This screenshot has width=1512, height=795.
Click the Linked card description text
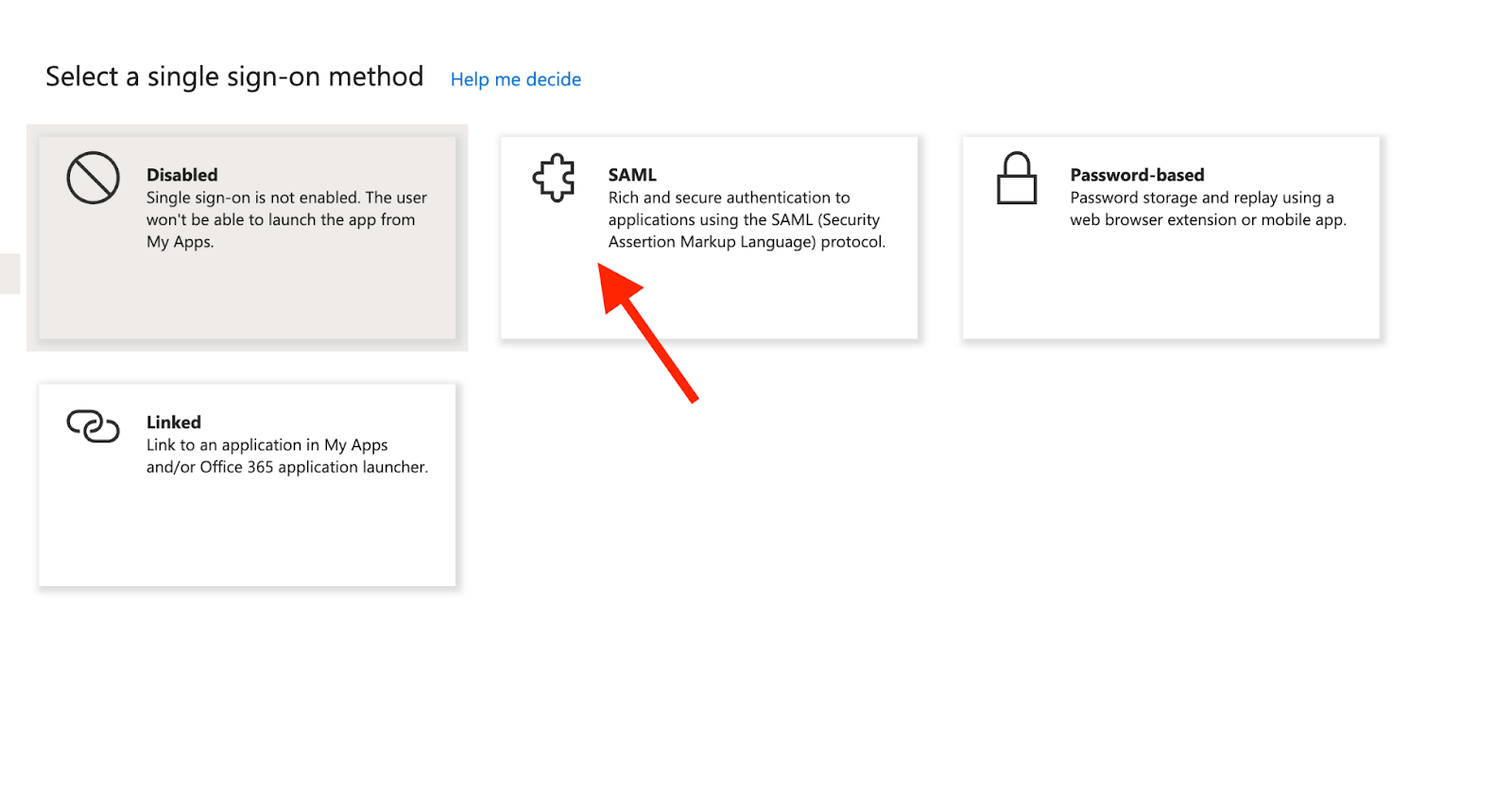286,456
